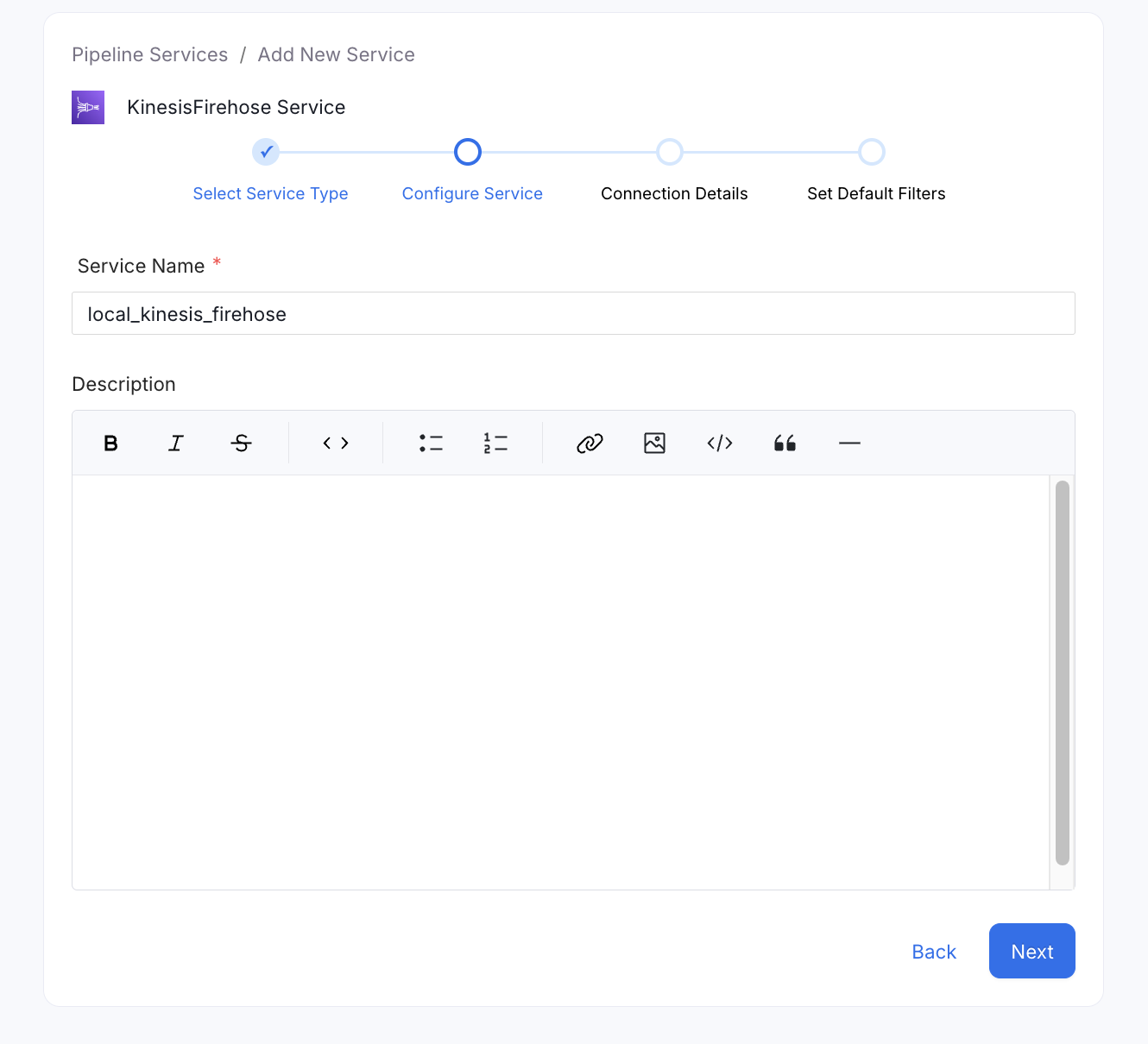Insert a blockquote

click(785, 443)
